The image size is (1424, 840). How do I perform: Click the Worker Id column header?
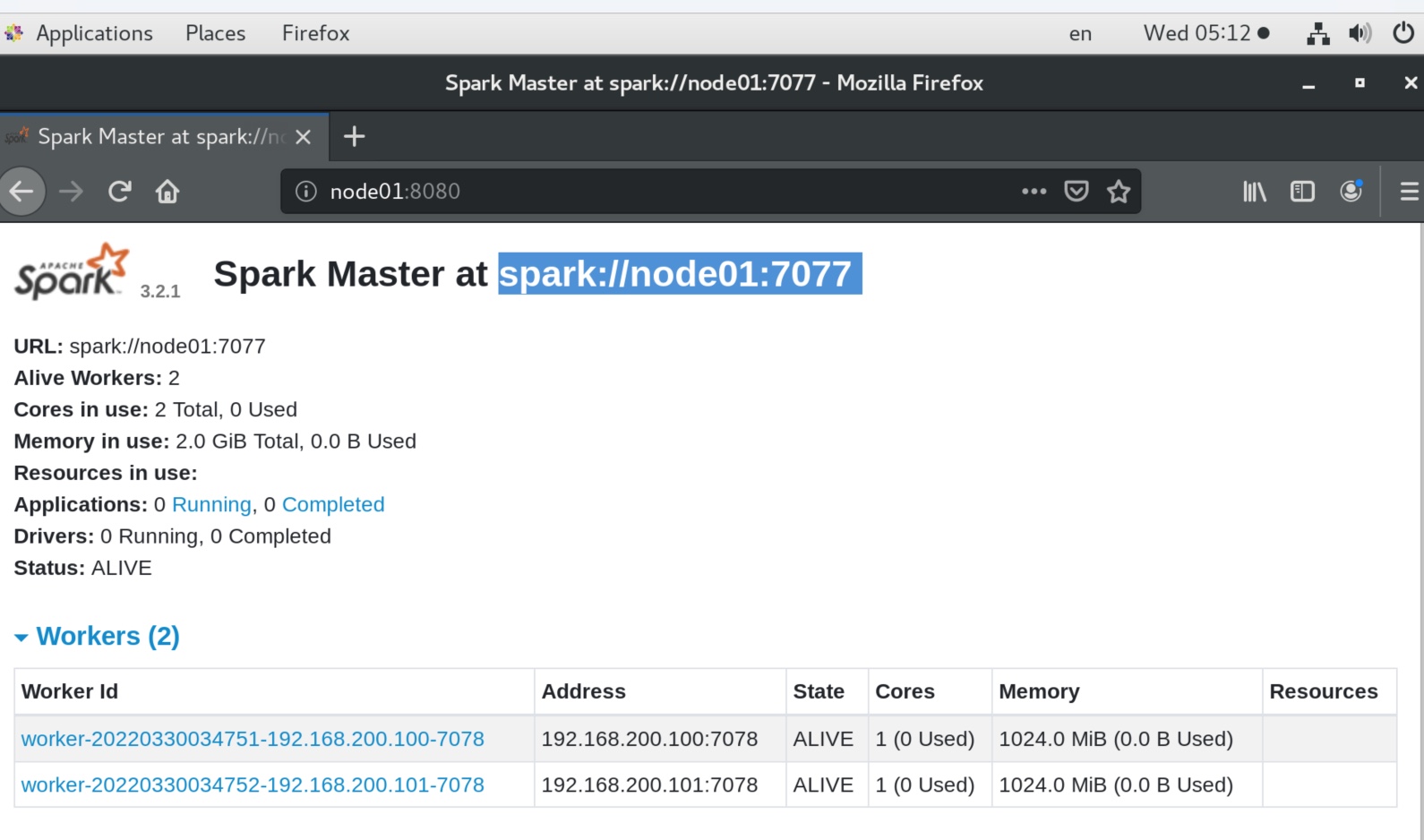point(274,691)
